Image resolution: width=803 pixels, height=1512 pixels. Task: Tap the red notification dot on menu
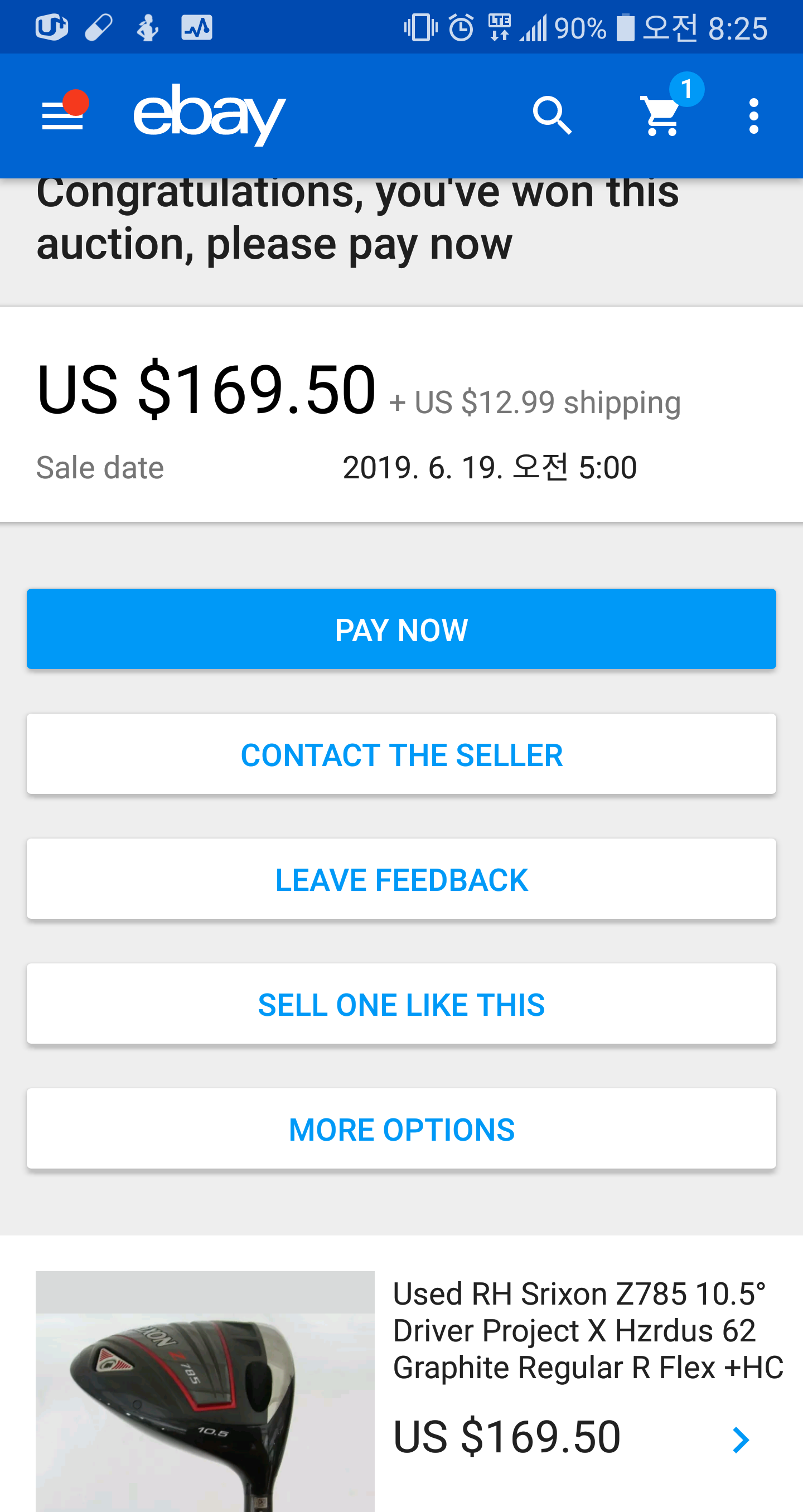(x=76, y=102)
